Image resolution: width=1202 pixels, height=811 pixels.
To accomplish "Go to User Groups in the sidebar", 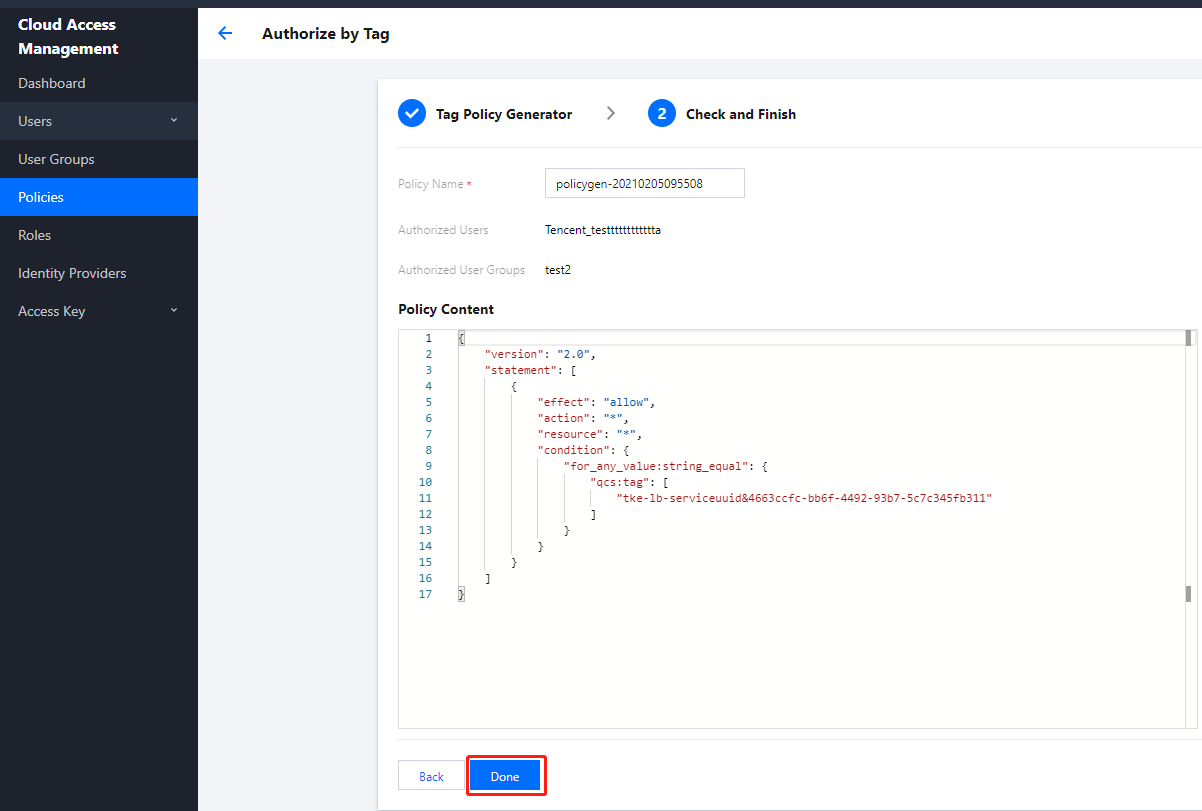I will pyautogui.click(x=56, y=159).
